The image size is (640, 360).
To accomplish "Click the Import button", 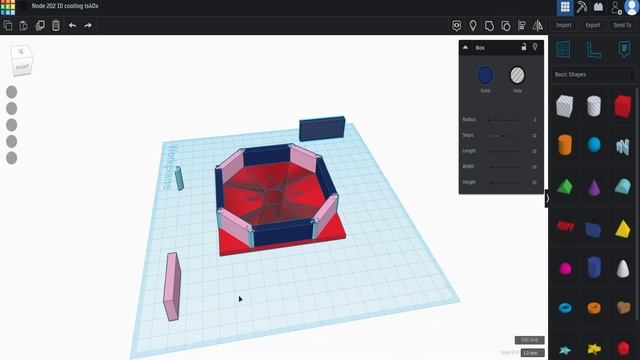I will [x=563, y=25].
